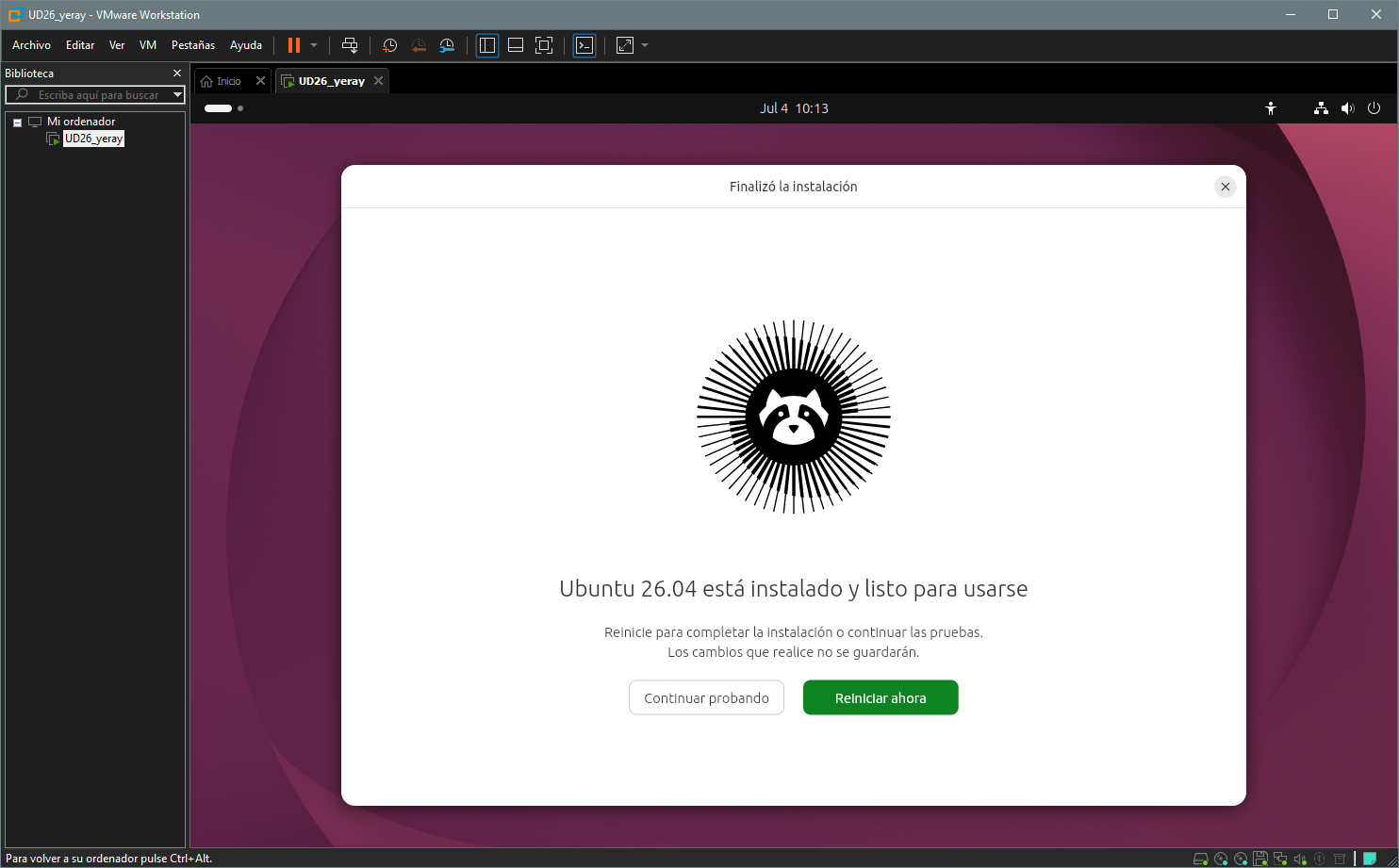The height and width of the screenshot is (868, 1399).
Task: Open the snapshot manager
Action: click(x=447, y=45)
